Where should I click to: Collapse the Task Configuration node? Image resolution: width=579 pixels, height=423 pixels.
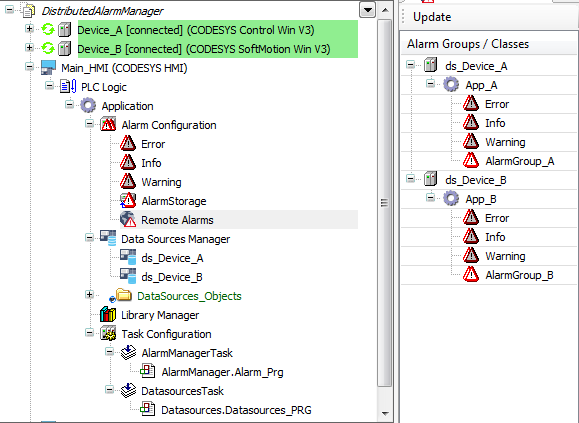tap(89, 332)
